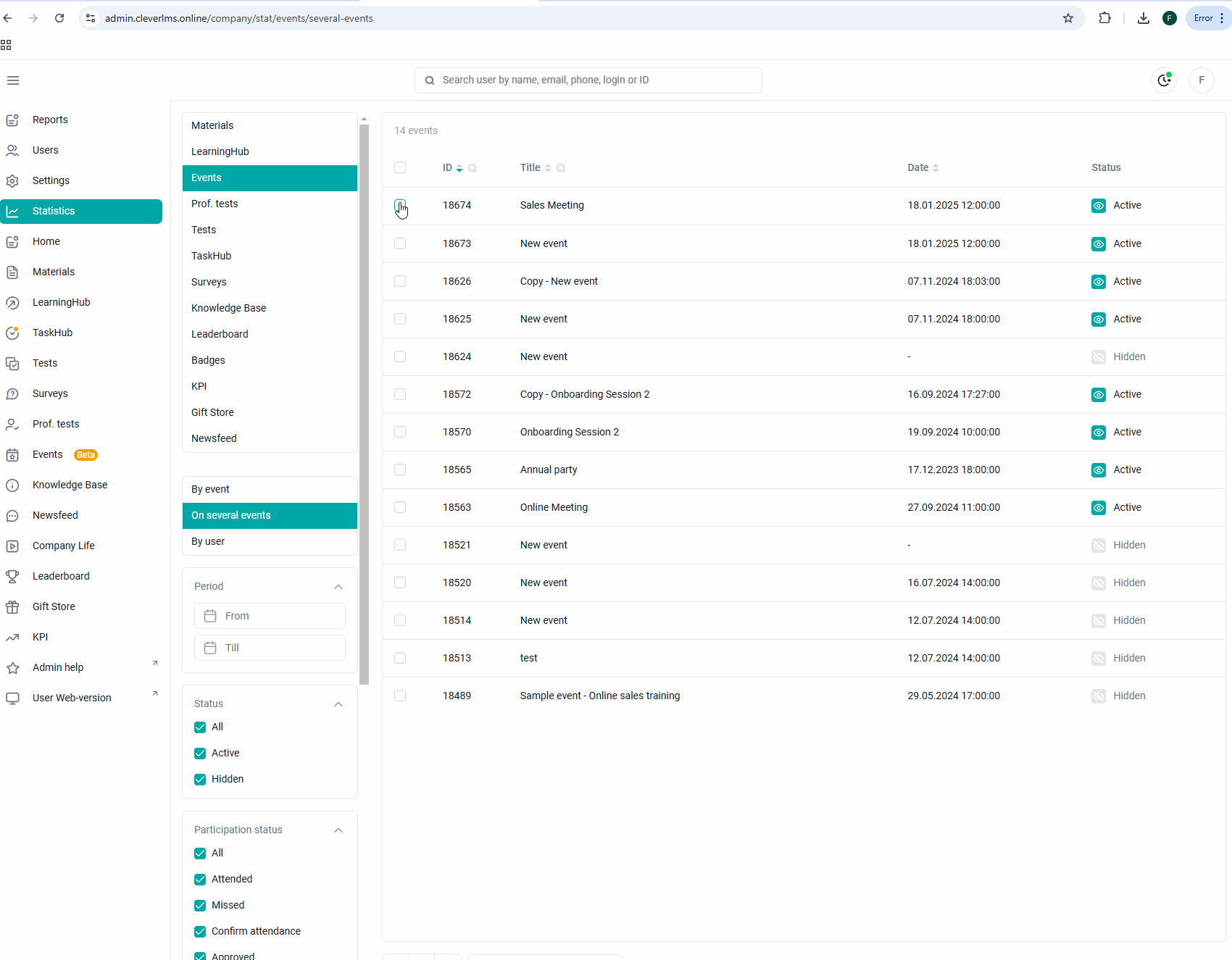This screenshot has height=960, width=1232.
Task: Collapse the Participation status section
Action: [338, 830]
